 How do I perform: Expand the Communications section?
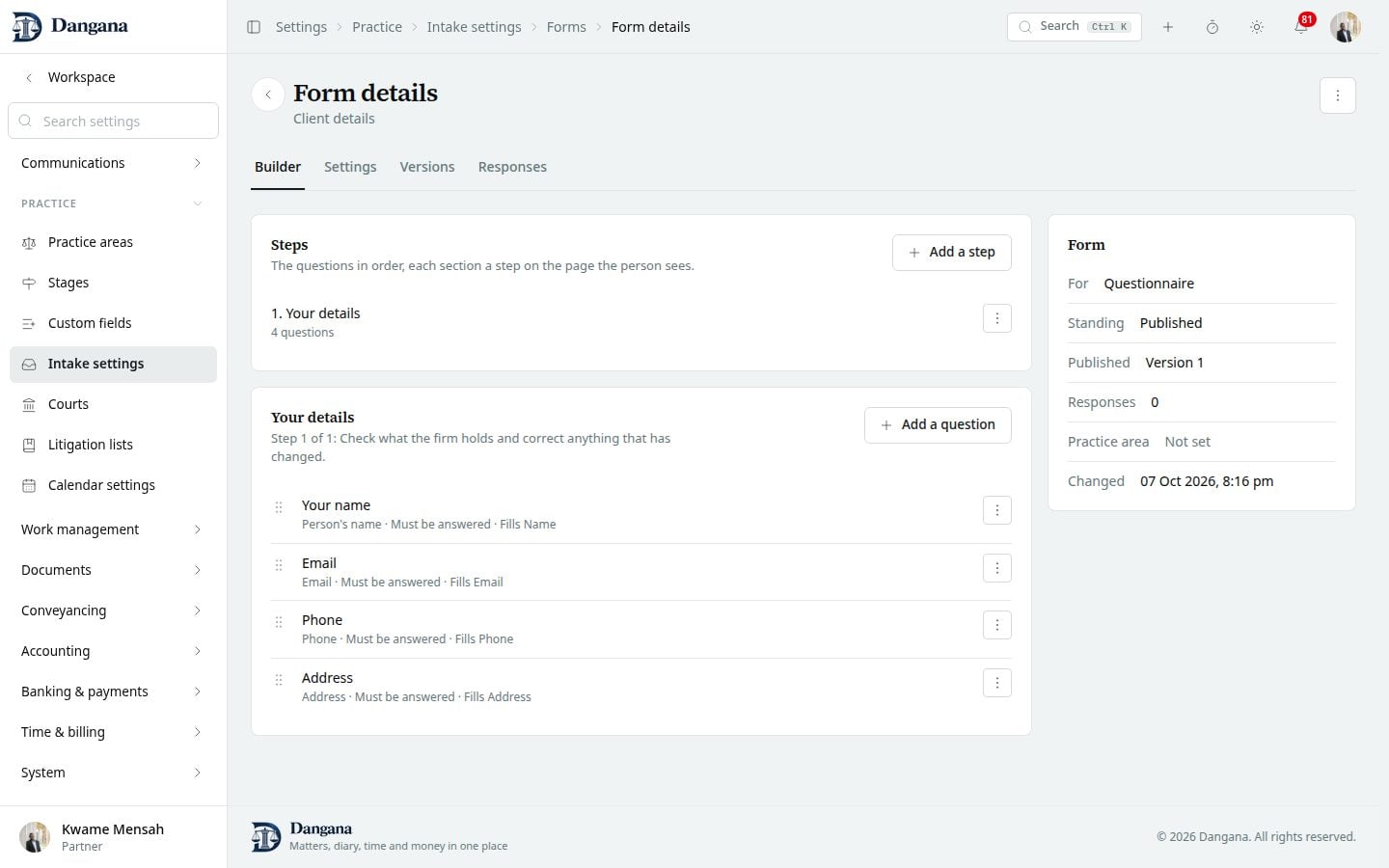point(113,163)
